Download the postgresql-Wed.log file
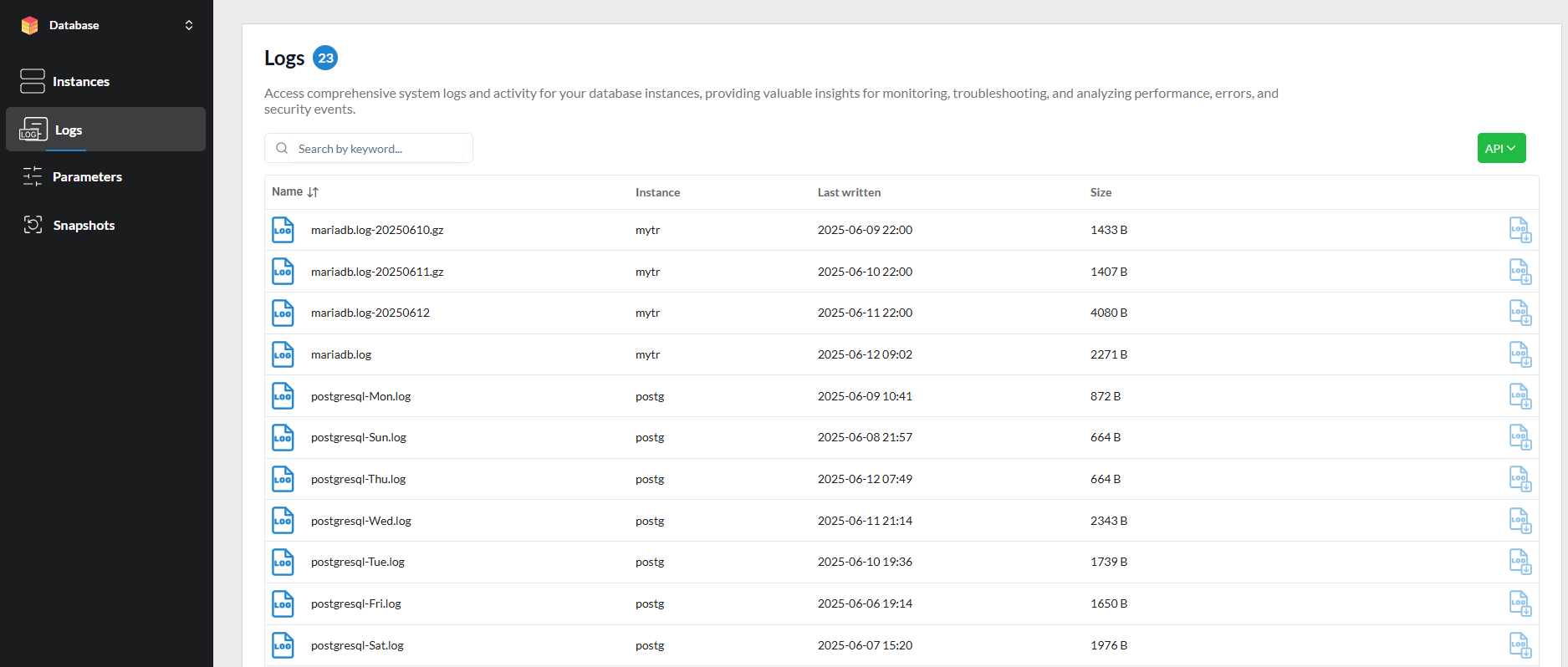 coord(1519,521)
